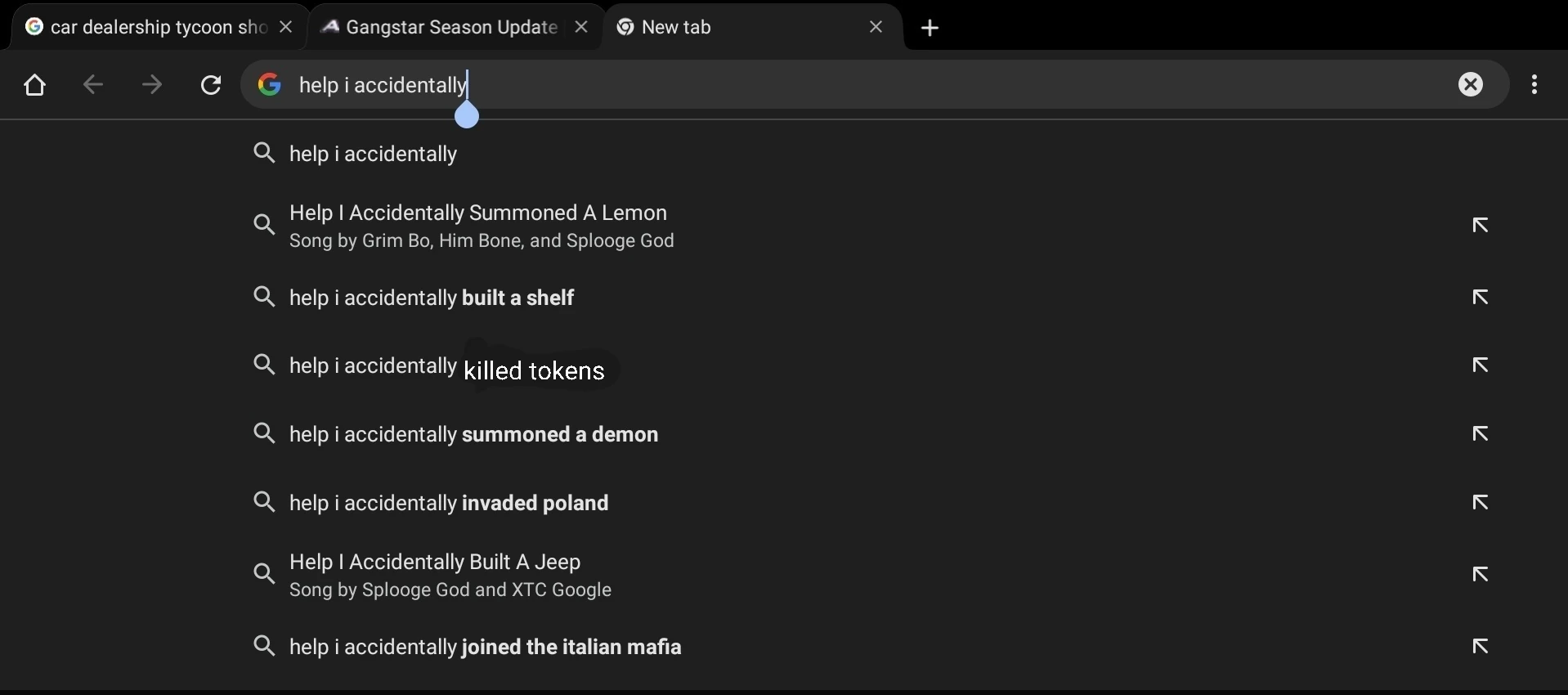Tap the arrow beside 'invaded poland' suggestion
This screenshot has width=1568, height=695.
[x=1481, y=504]
